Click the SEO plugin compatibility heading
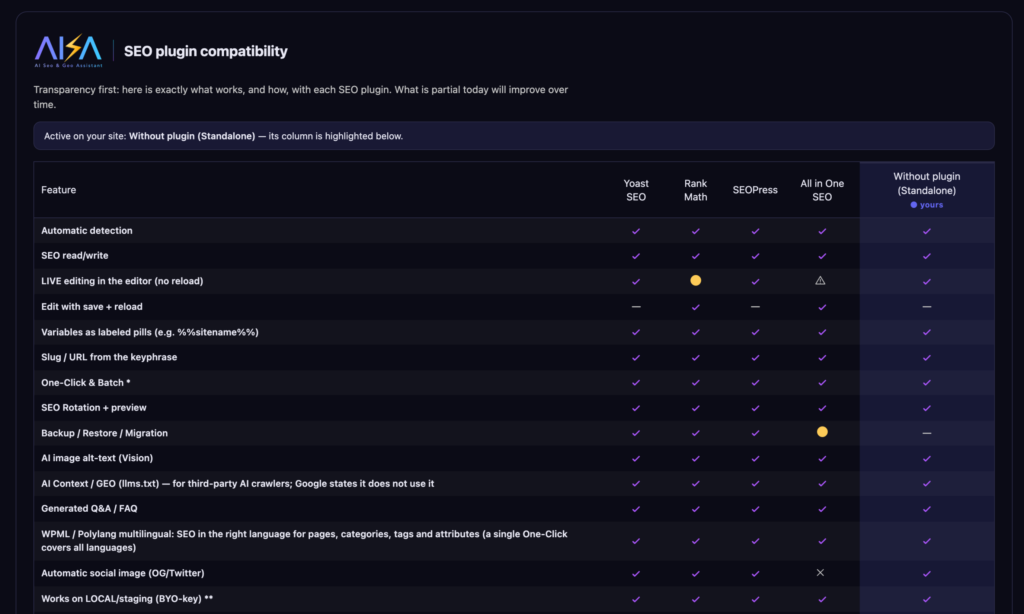 click(x=206, y=51)
